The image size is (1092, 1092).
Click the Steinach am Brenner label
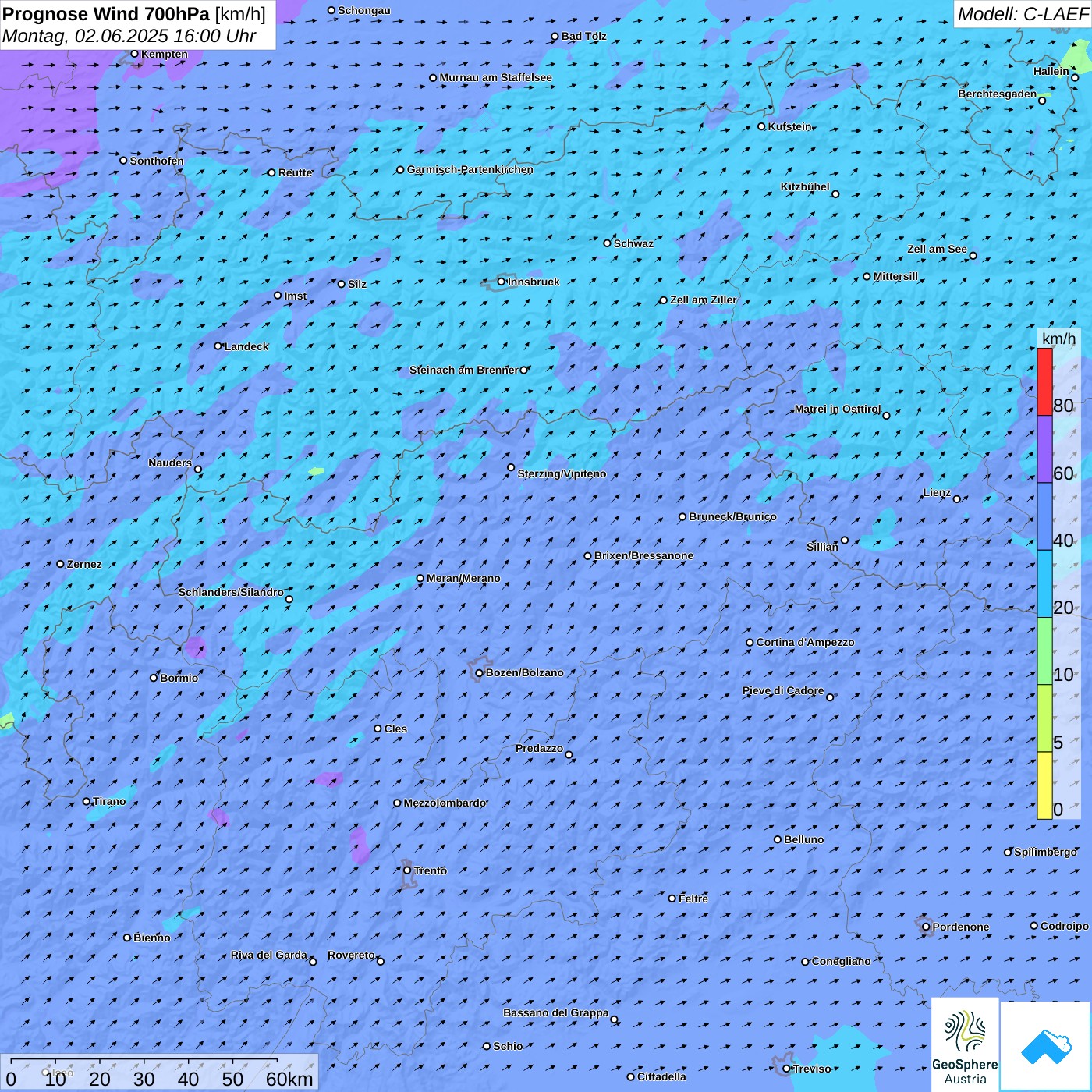pos(463,370)
